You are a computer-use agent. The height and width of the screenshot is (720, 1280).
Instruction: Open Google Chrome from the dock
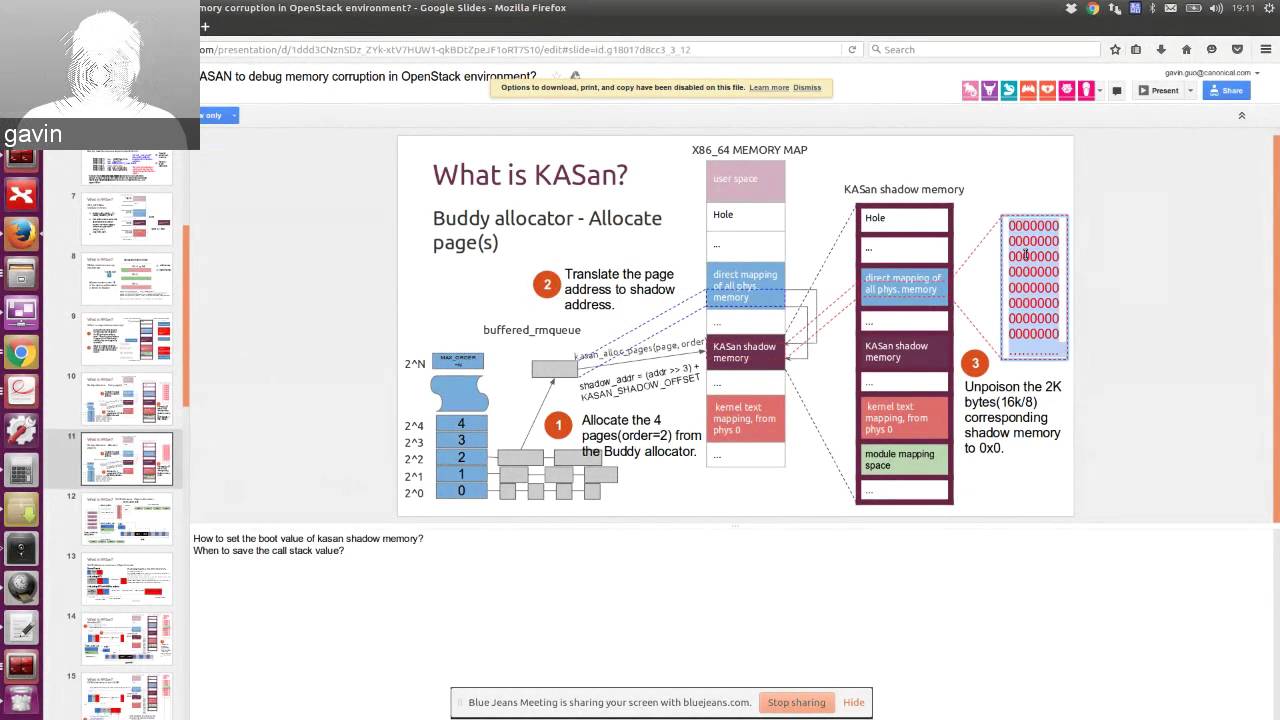pos(21,352)
